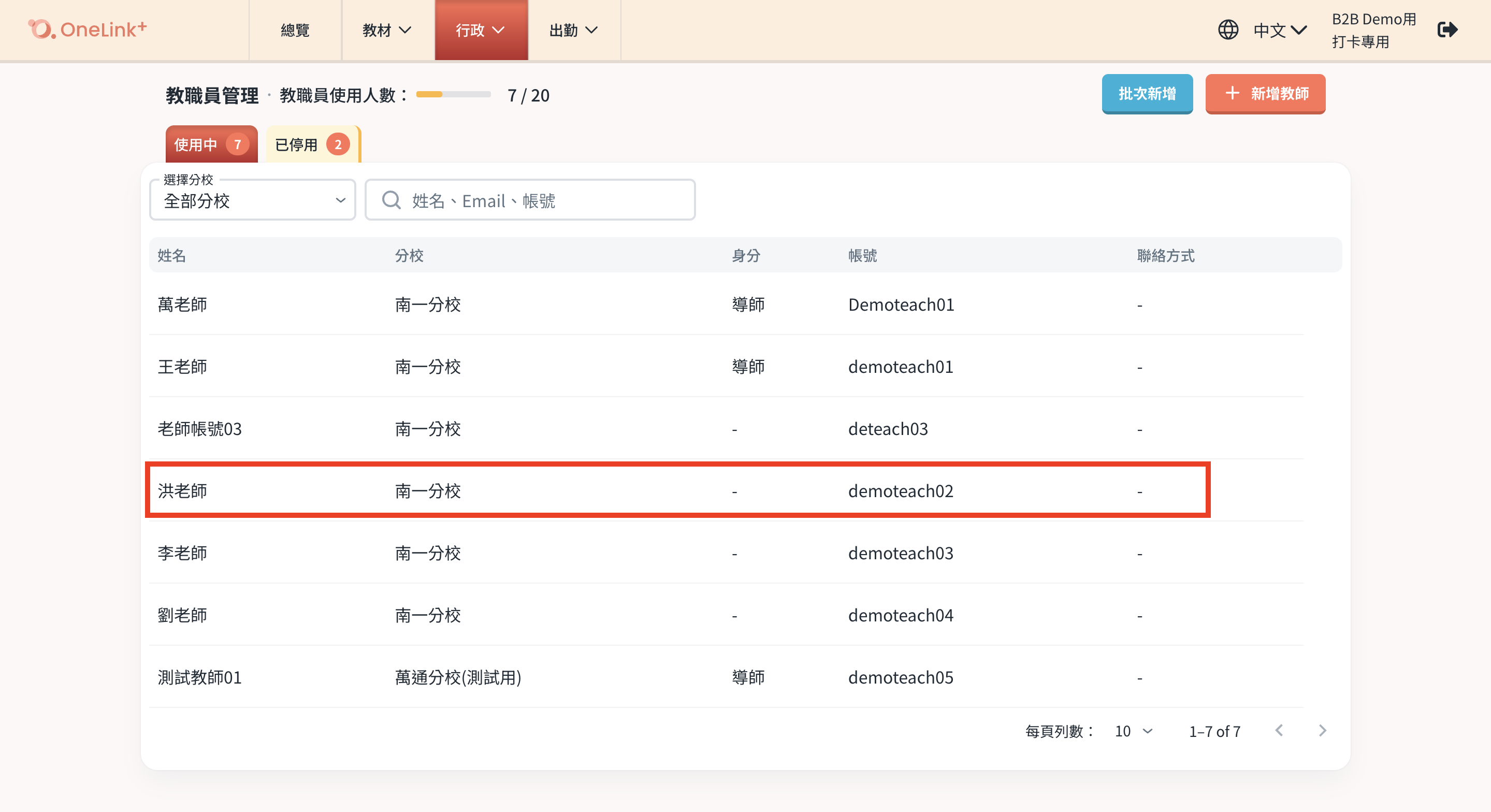
Task: Click the 聯絡方式 column header
Action: pyautogui.click(x=1166, y=255)
